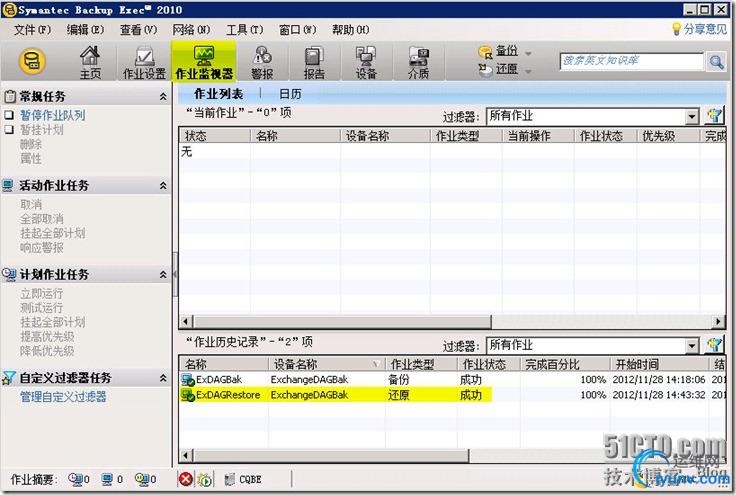This screenshot has width=736, height=495.
Task: Click the ExDAGRestore job icon
Action: point(188,395)
